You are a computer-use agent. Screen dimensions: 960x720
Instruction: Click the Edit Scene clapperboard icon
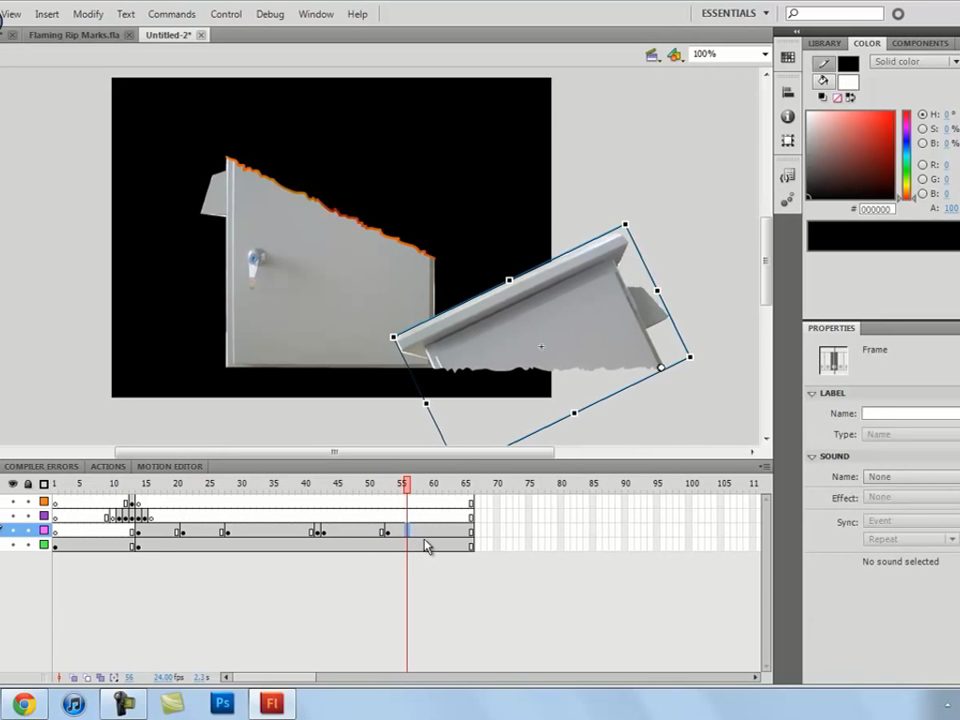653,55
